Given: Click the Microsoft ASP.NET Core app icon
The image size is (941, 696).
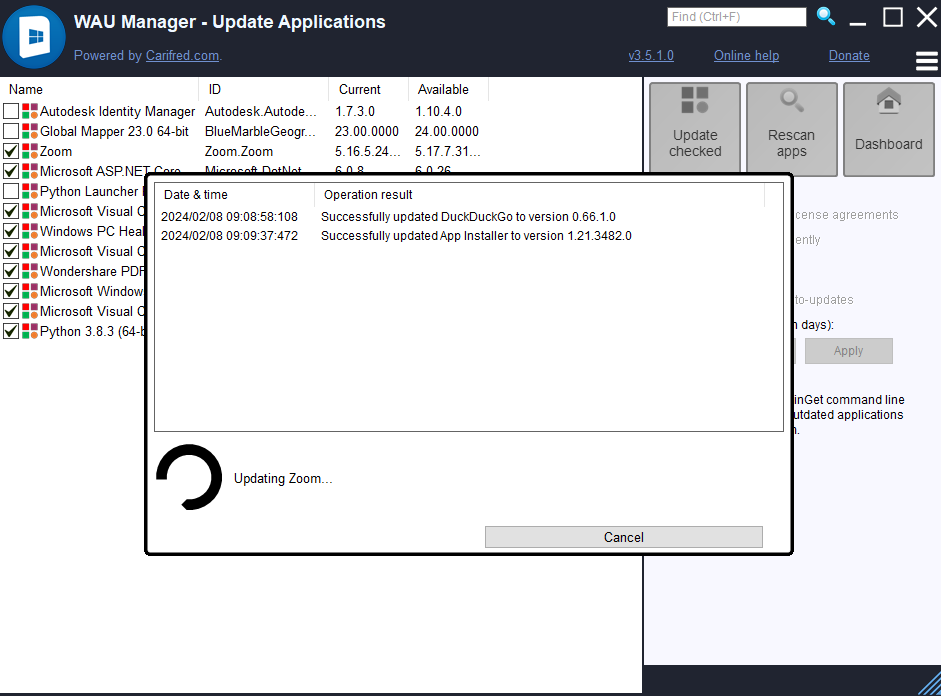Looking at the screenshot, I should point(30,171).
